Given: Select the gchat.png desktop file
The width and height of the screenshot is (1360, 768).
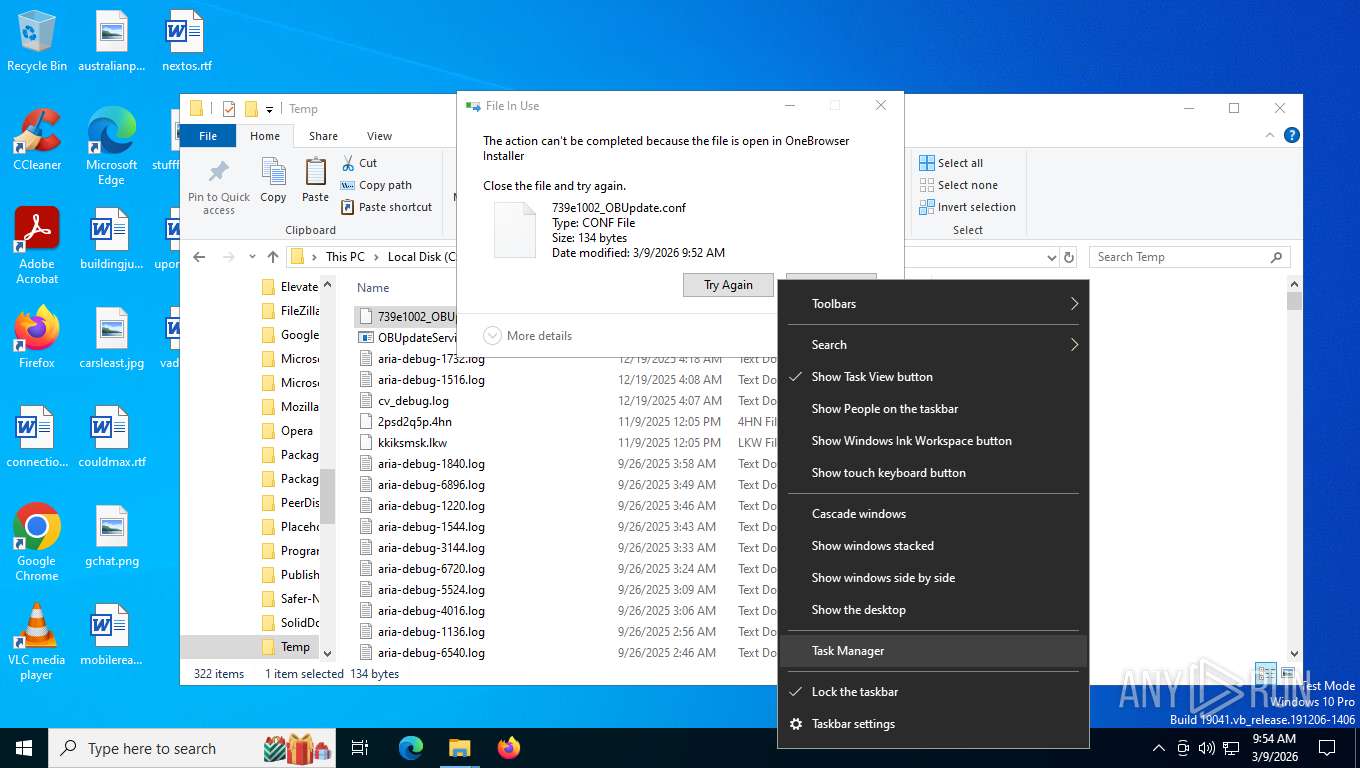Looking at the screenshot, I should [112, 535].
